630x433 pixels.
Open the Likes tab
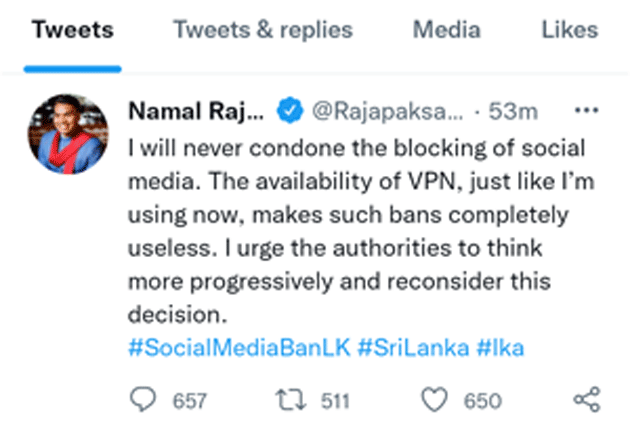tap(570, 30)
